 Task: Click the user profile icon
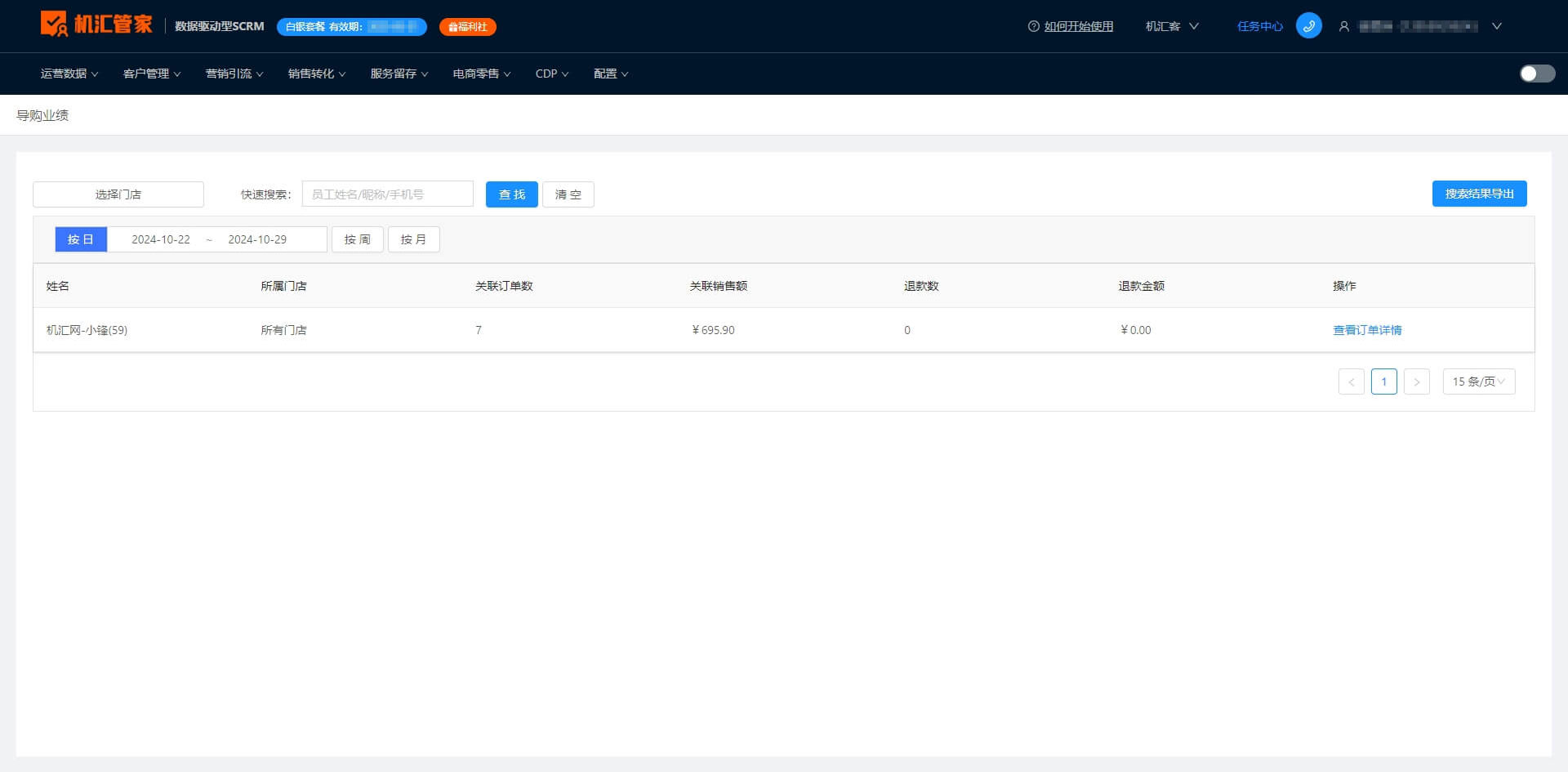pos(1343,26)
